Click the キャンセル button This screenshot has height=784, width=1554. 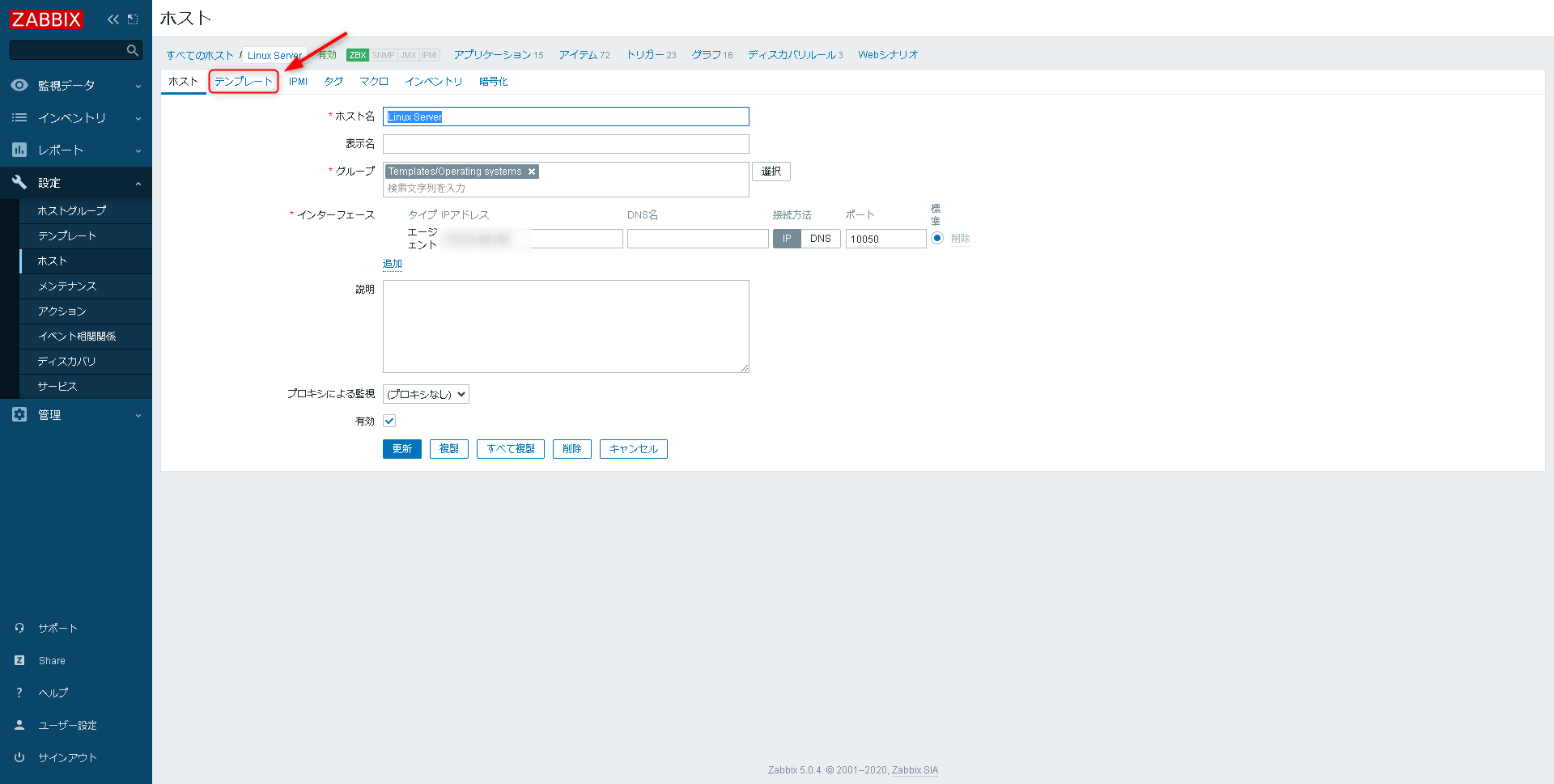coord(634,449)
